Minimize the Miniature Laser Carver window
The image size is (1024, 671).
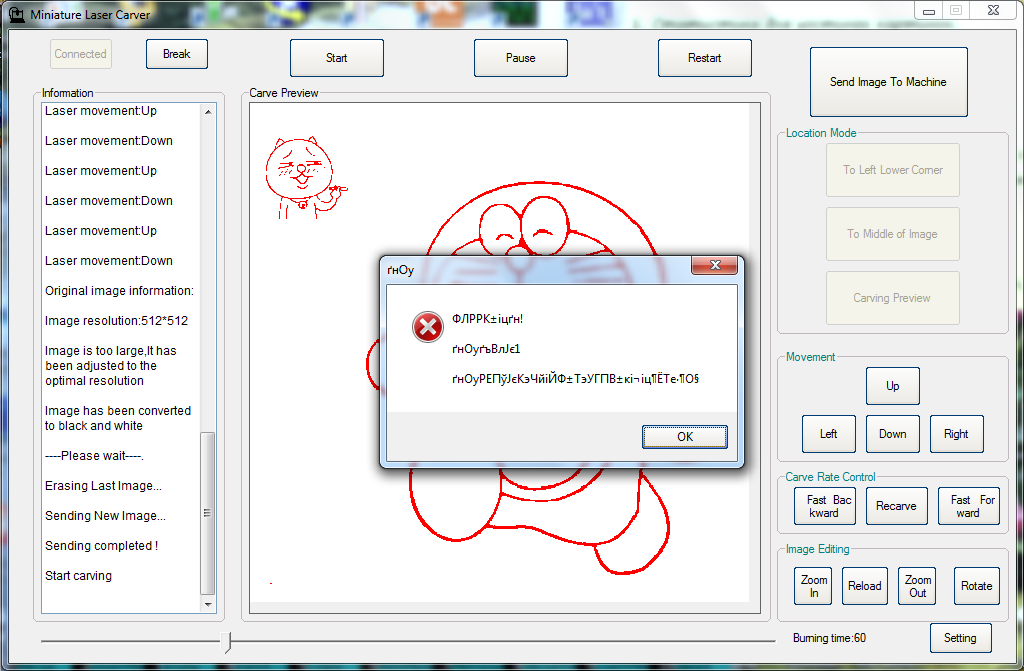click(x=929, y=10)
